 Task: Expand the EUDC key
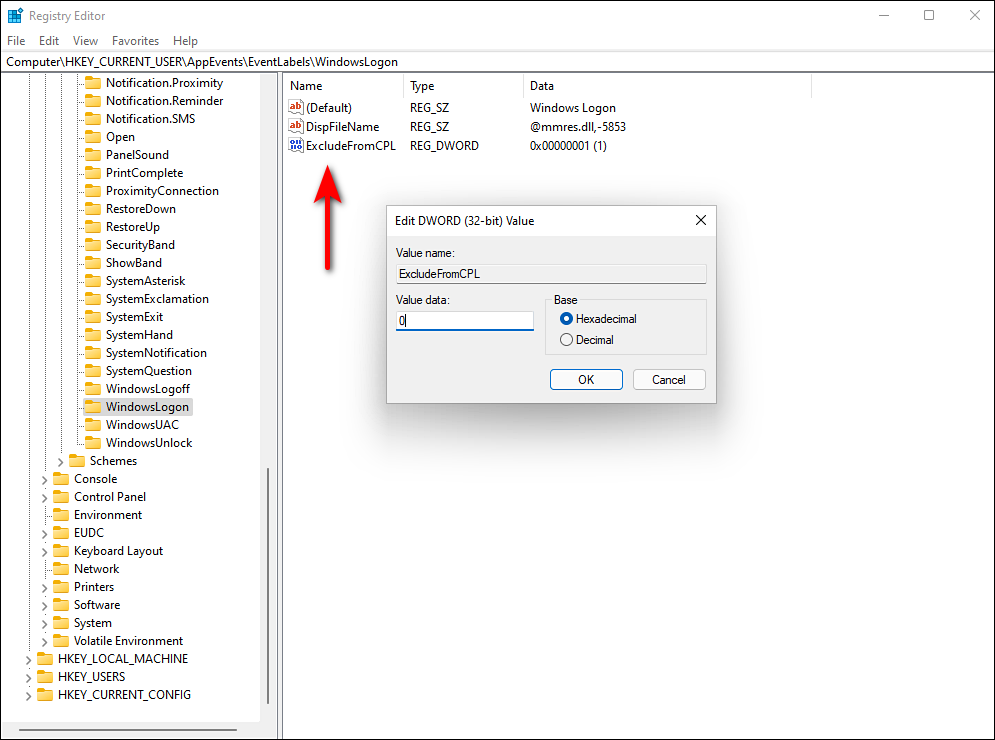click(x=44, y=534)
